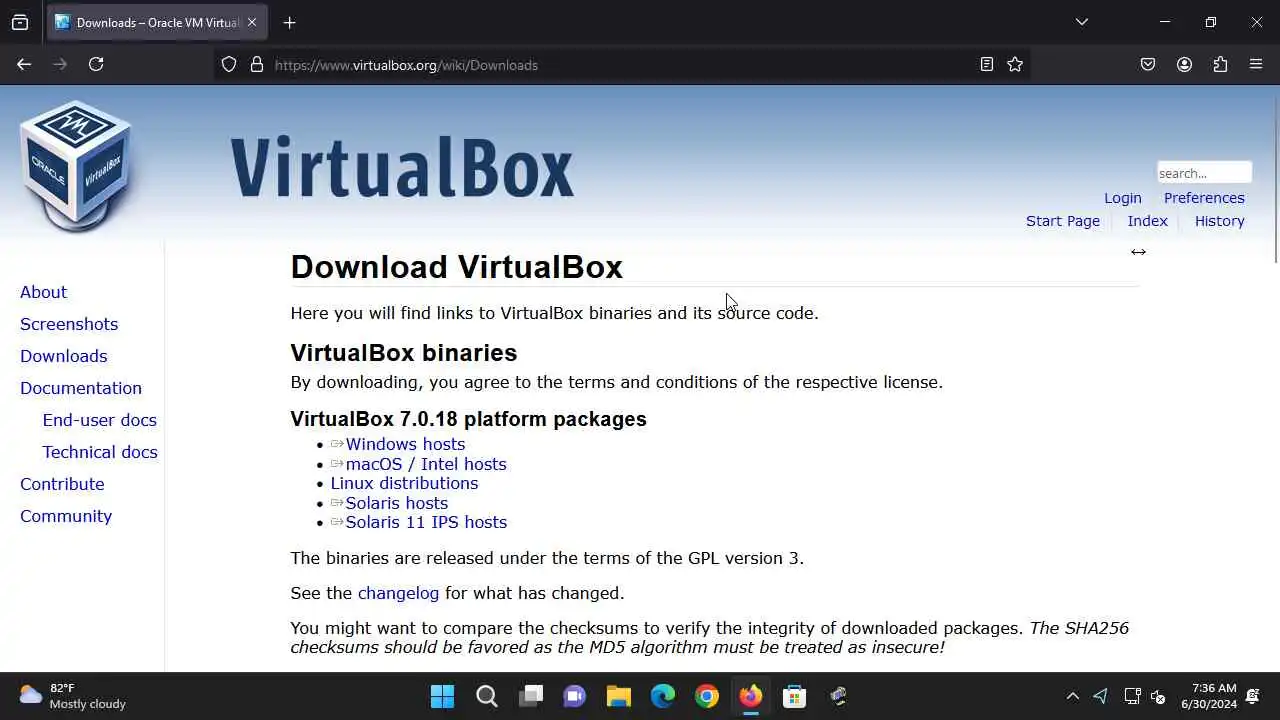Open Firefox View recent browsing icon
This screenshot has width=1280, height=720.
coord(20,22)
